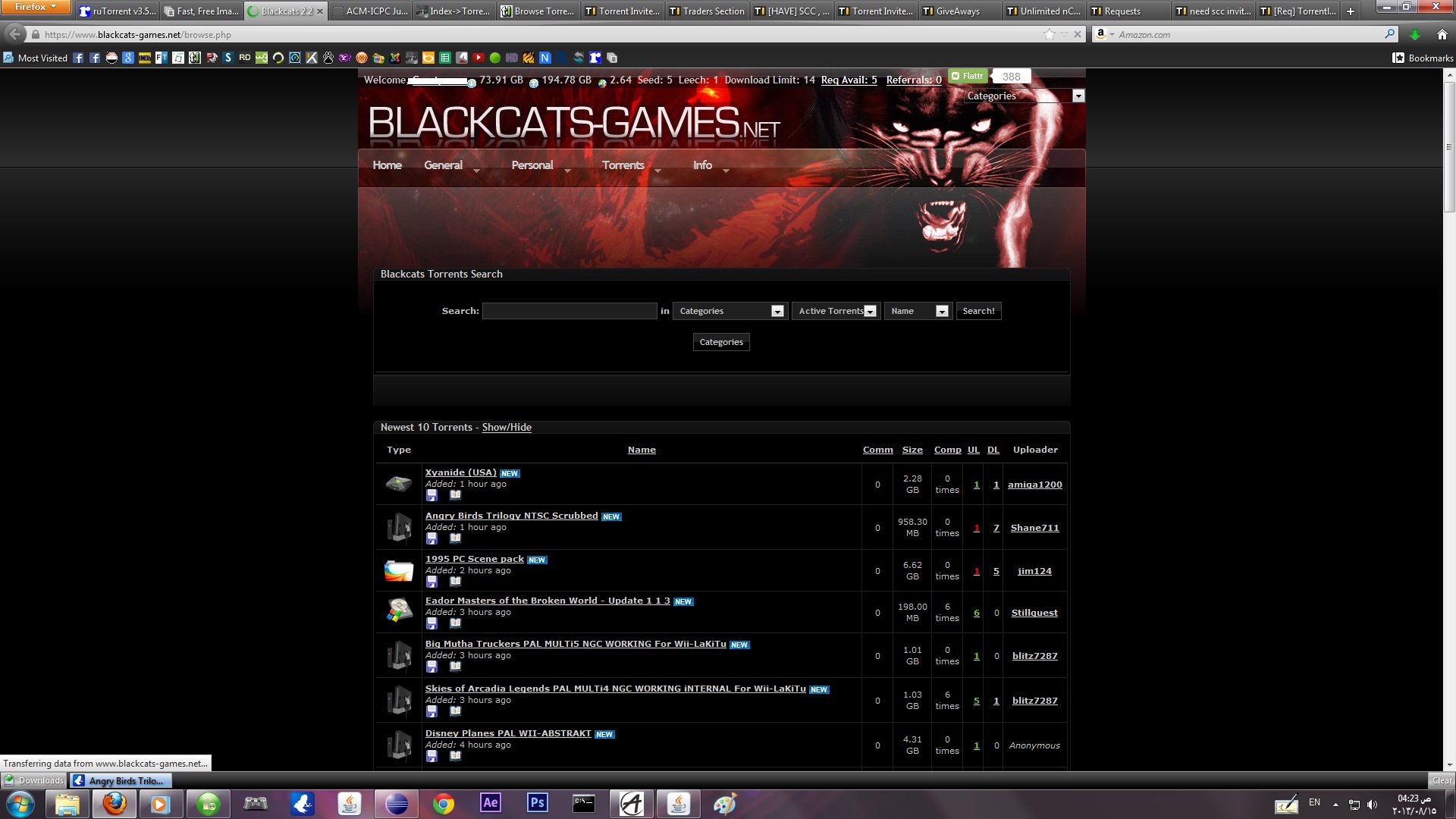Sort torrents by Size column header
Screen dimensions: 1456x819
[912, 450]
